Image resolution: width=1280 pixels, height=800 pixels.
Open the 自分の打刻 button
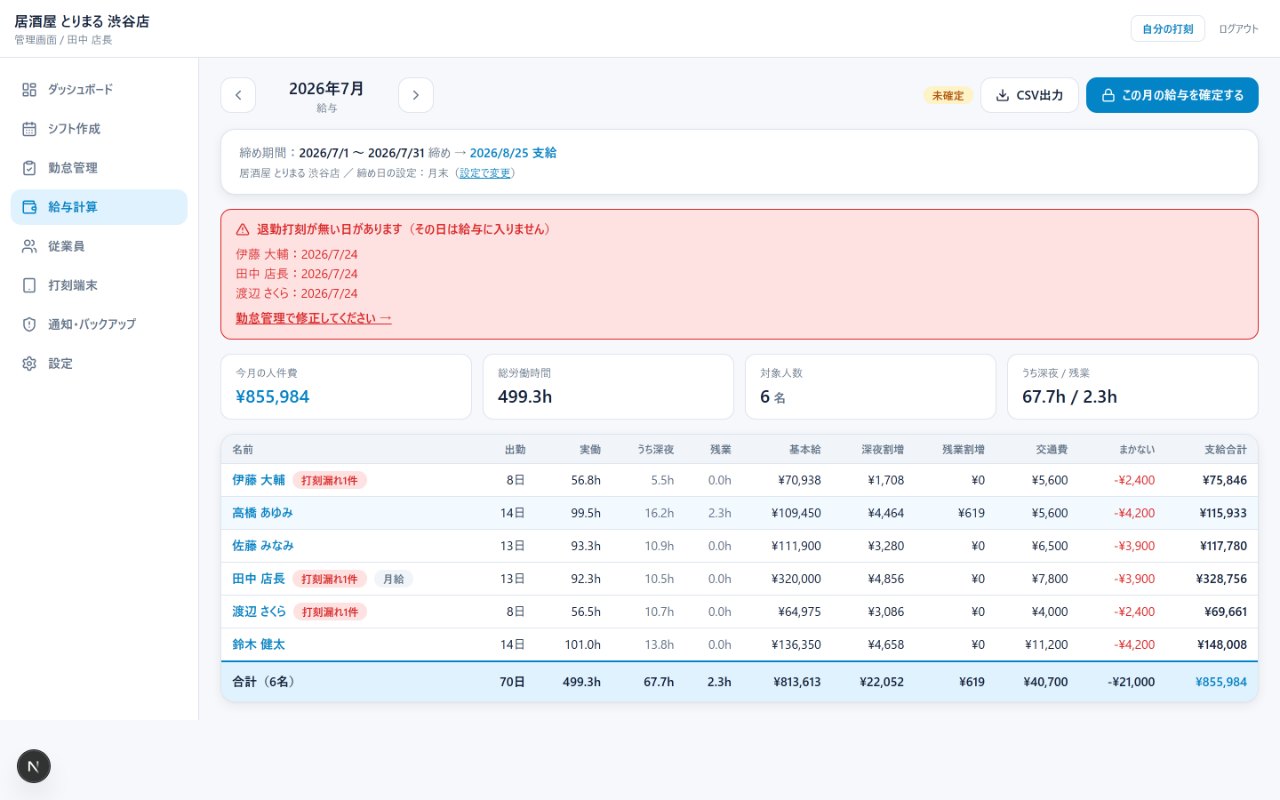[1167, 29]
